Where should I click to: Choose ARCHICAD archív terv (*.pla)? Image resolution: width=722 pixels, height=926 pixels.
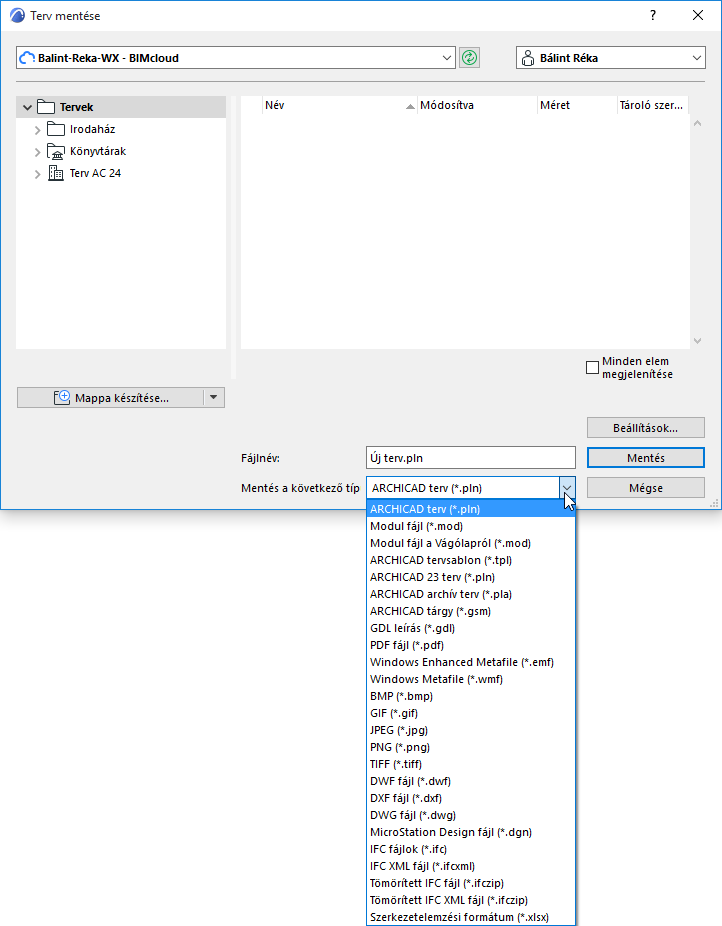pyautogui.click(x=471, y=594)
